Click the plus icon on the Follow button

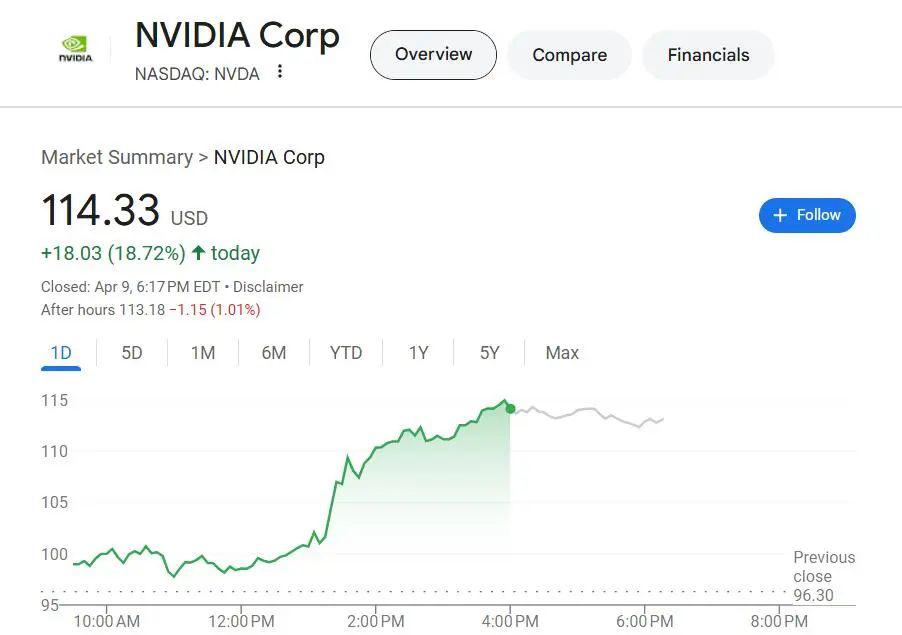click(x=780, y=215)
